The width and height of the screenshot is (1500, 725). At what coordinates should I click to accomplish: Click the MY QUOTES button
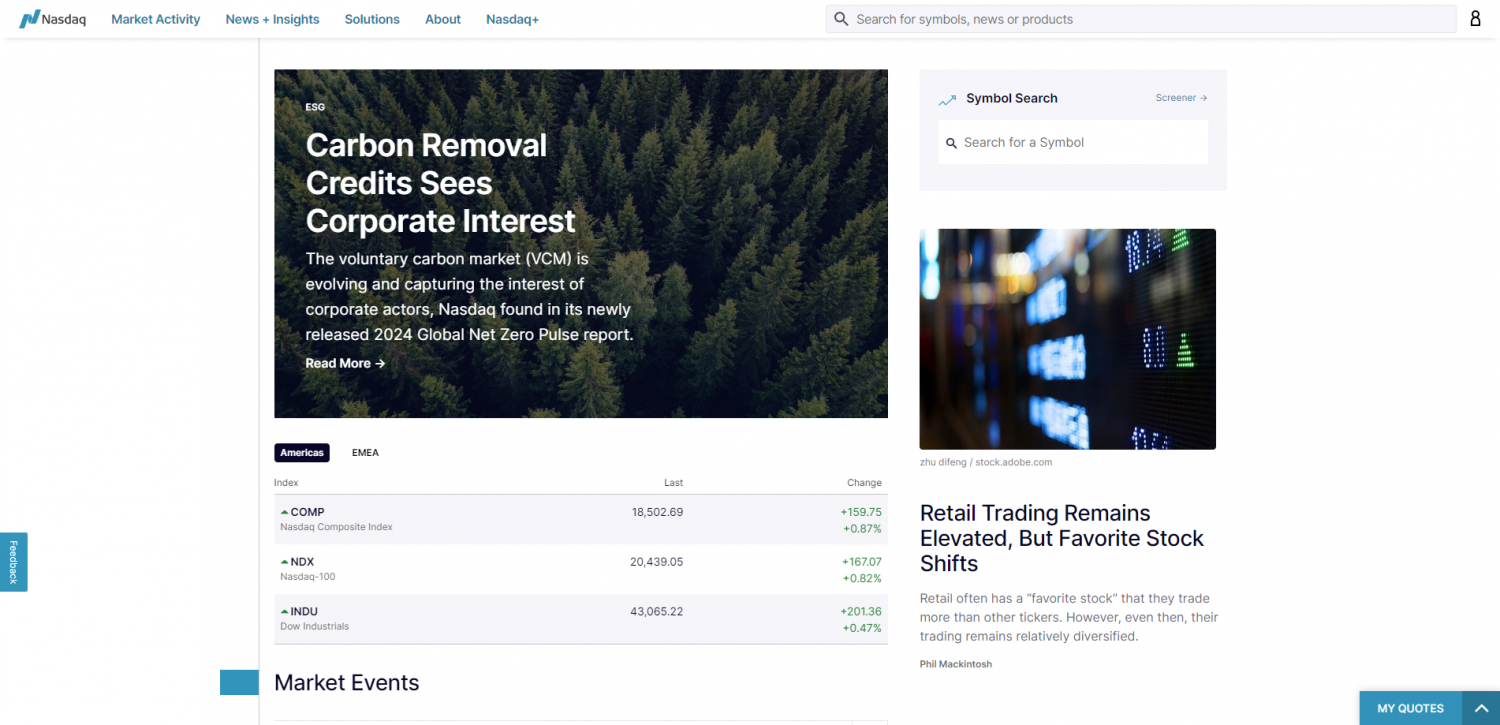(1410, 708)
